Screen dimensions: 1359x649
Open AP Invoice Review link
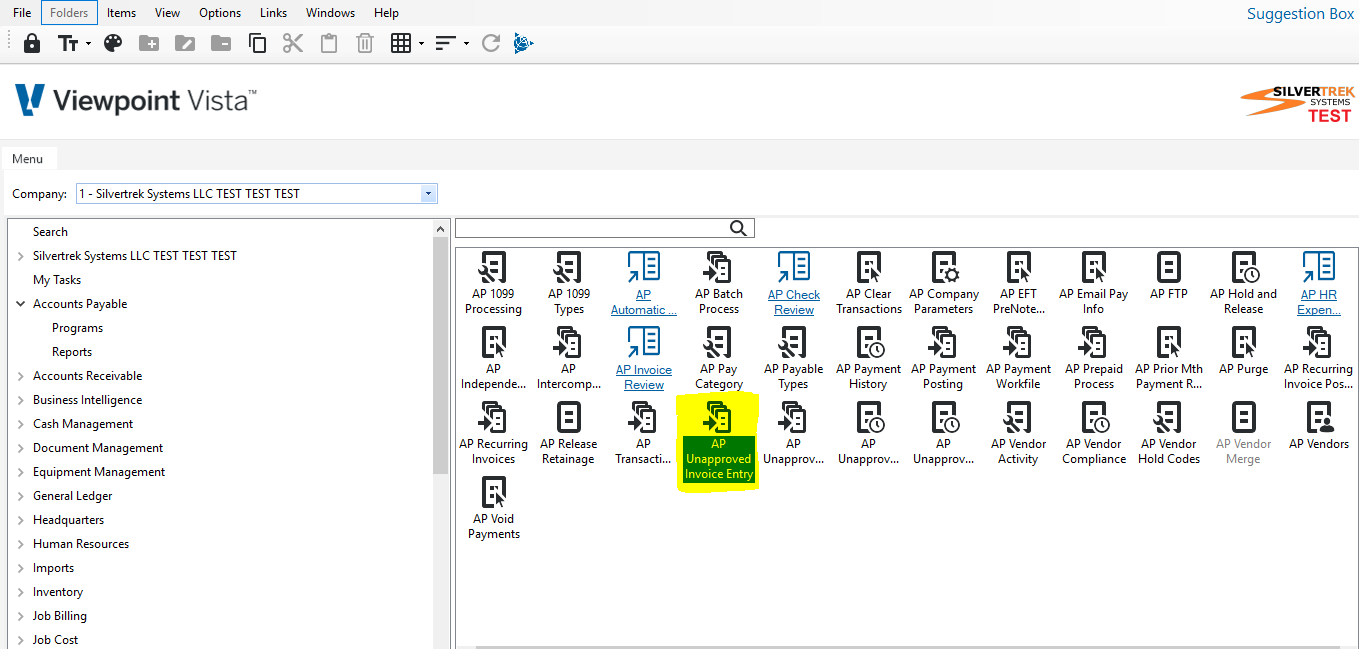[644, 358]
